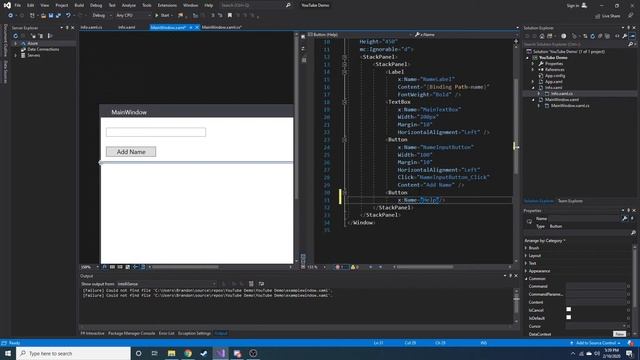
Task: Toggle word wrap icon in Output panel
Action: (x=261, y=284)
